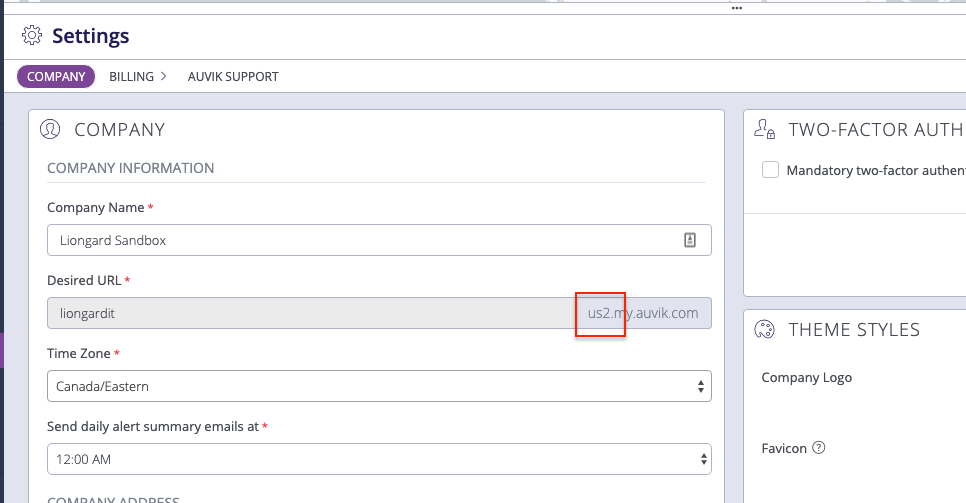
Task: Click the three-dot handle at top
Action: pyautogui.click(x=737, y=8)
